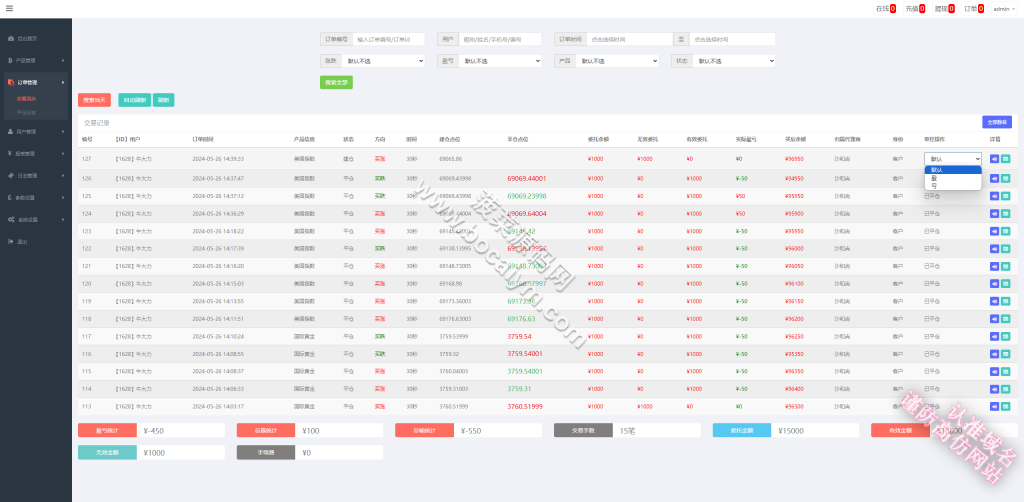The height and width of the screenshot is (502, 1024).
Task: Click the system settings gears icon in sidebar
Action: click(11, 219)
